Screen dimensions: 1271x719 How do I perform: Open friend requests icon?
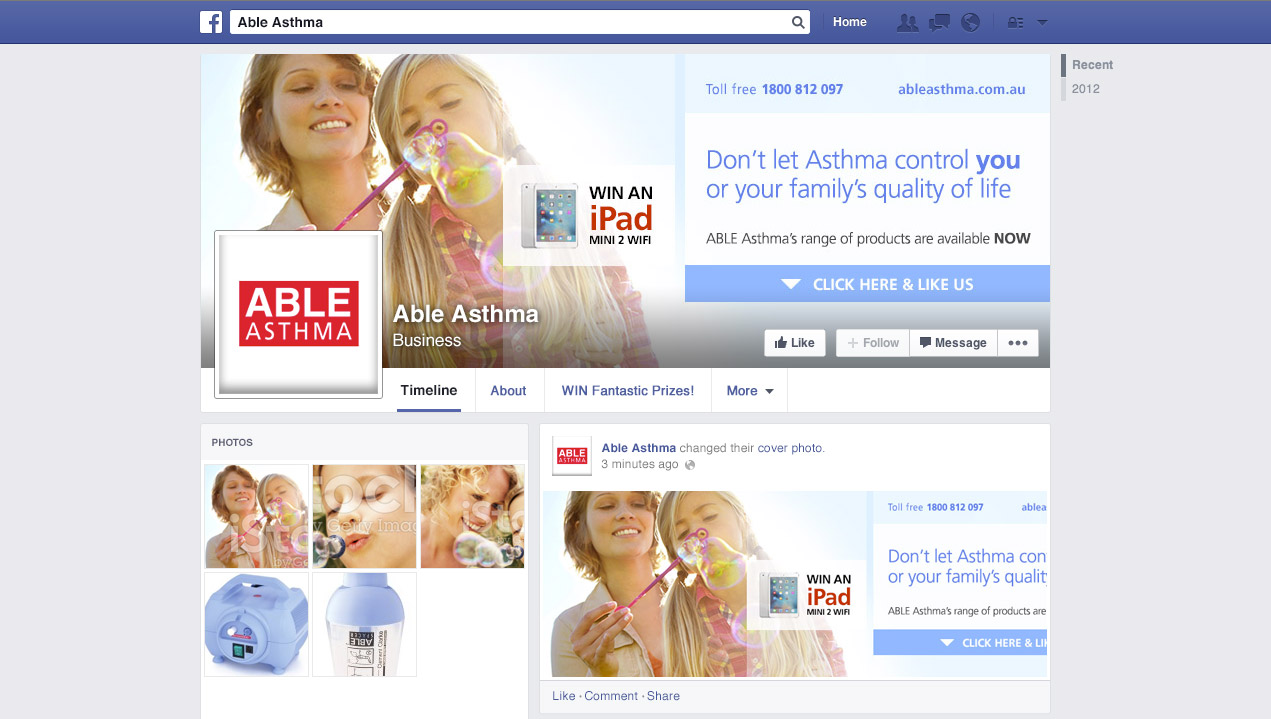click(908, 22)
